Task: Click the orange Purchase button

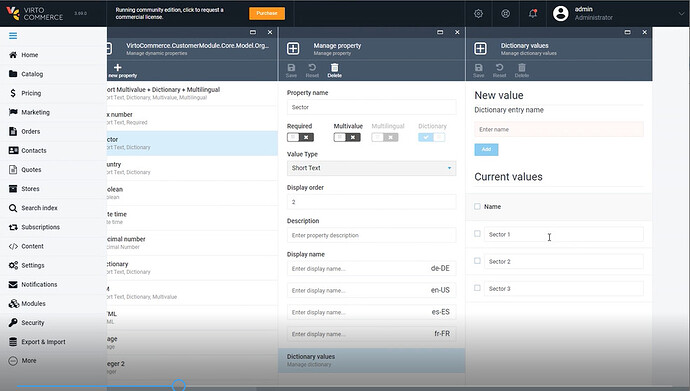Action: [267, 13]
